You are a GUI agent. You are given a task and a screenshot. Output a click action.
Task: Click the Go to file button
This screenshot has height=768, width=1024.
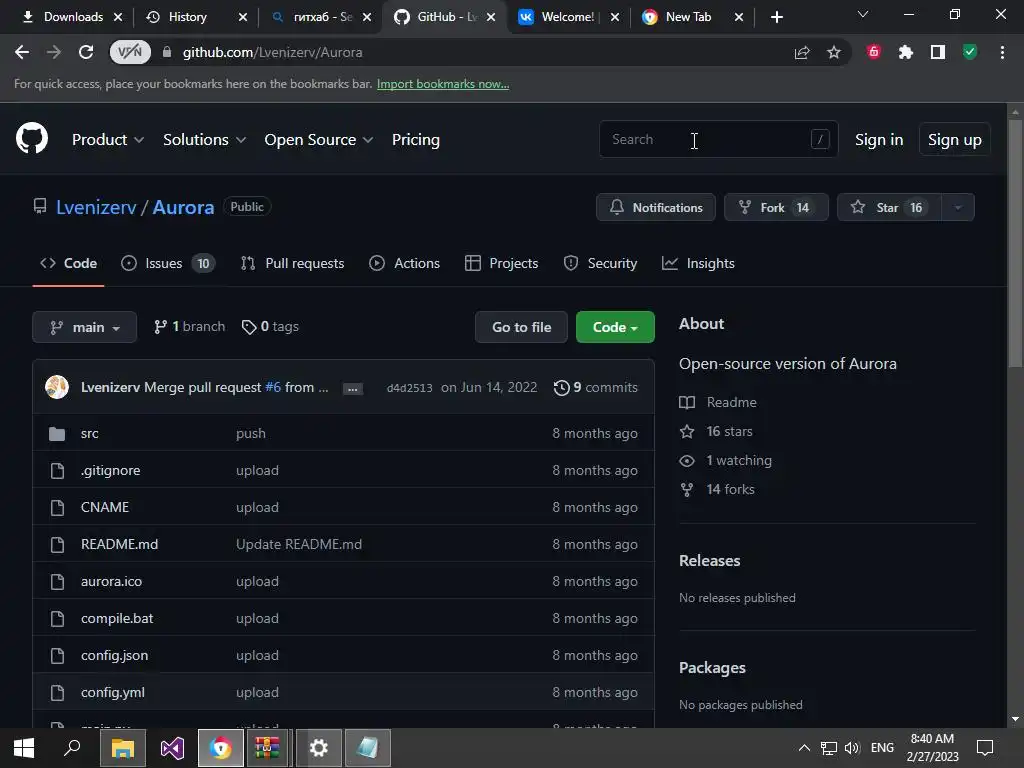click(522, 327)
